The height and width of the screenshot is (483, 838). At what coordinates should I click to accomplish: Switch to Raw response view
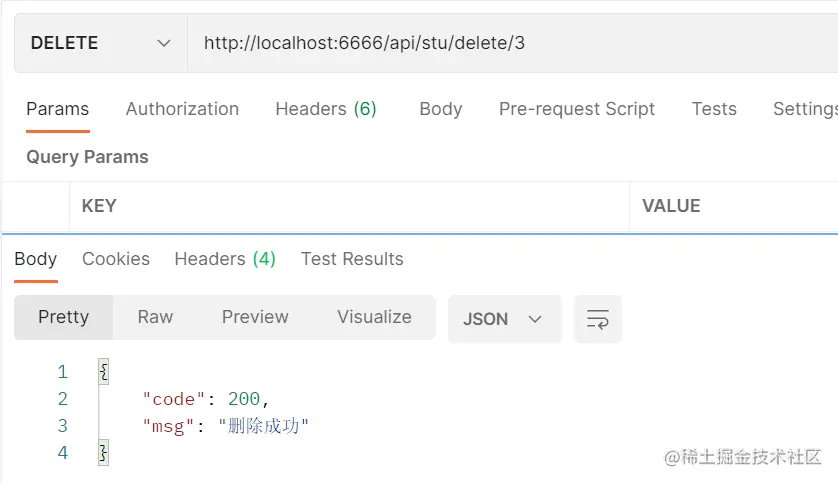click(x=155, y=317)
